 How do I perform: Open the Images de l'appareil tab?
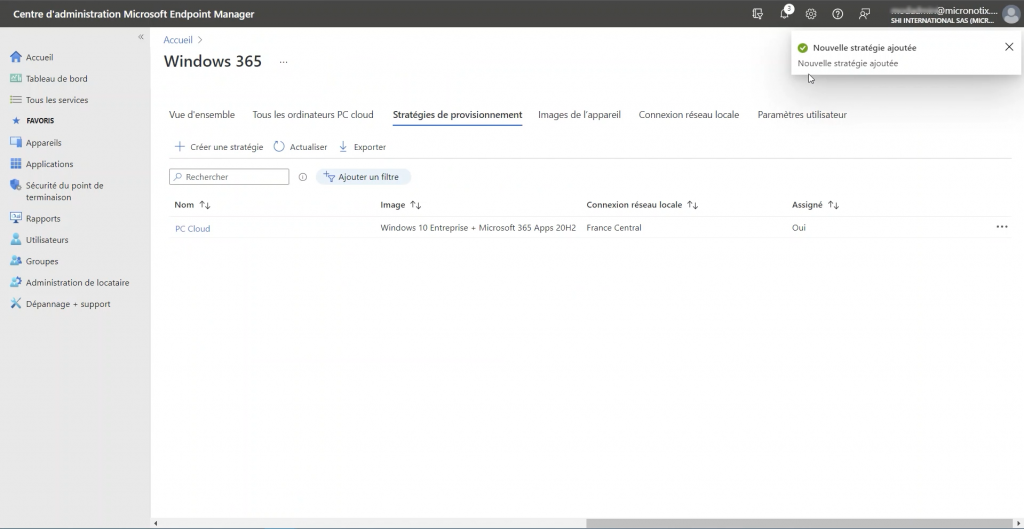pyautogui.click(x=579, y=114)
